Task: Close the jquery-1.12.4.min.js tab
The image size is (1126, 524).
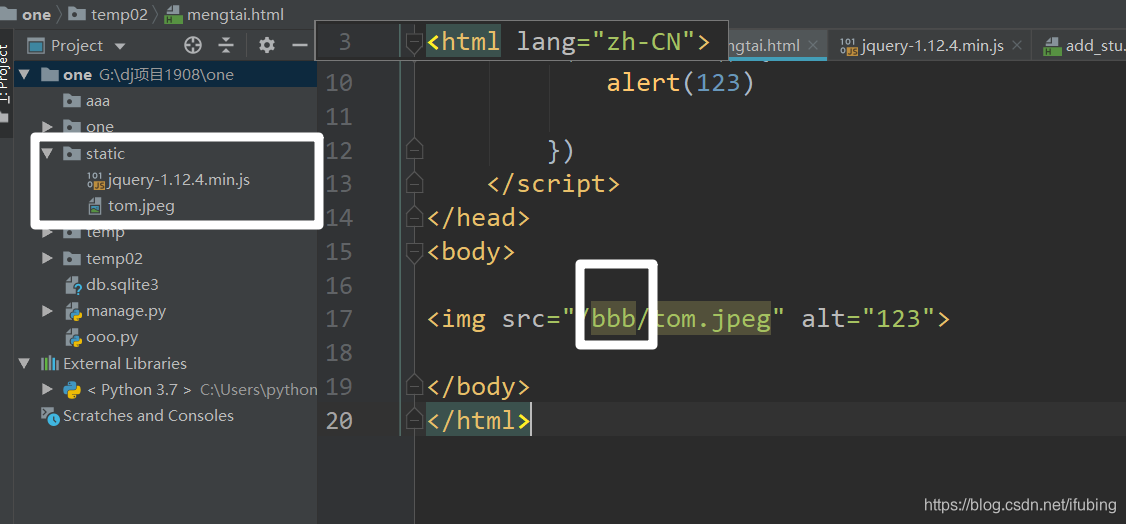Action: click(1016, 46)
